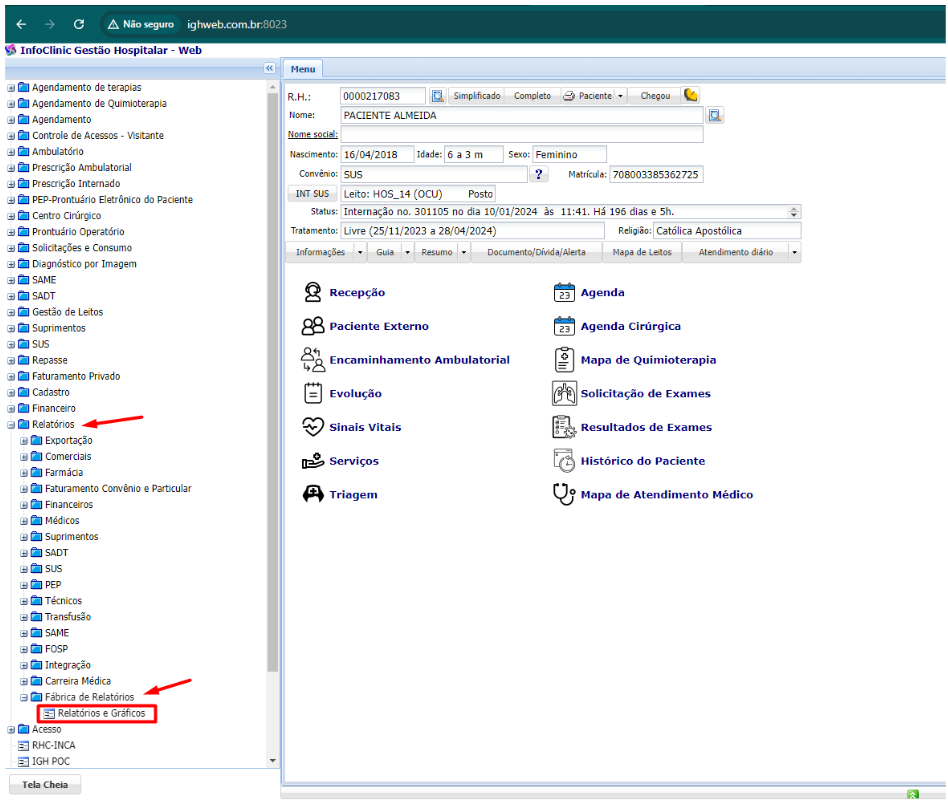Screen dimensions: 948x804
Task: Collapse the Fábrica de Relatórios node
Action: pos(24,698)
